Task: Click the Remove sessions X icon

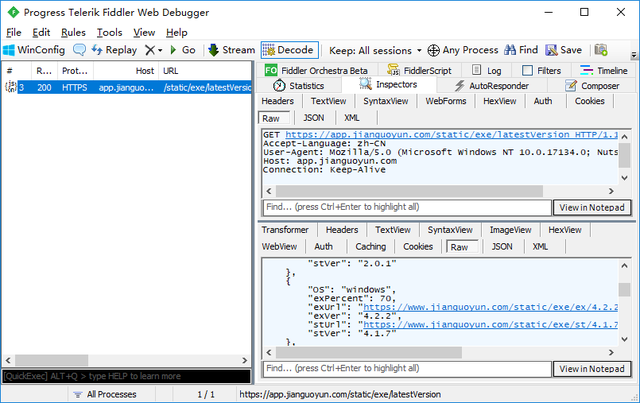Action: (x=150, y=50)
